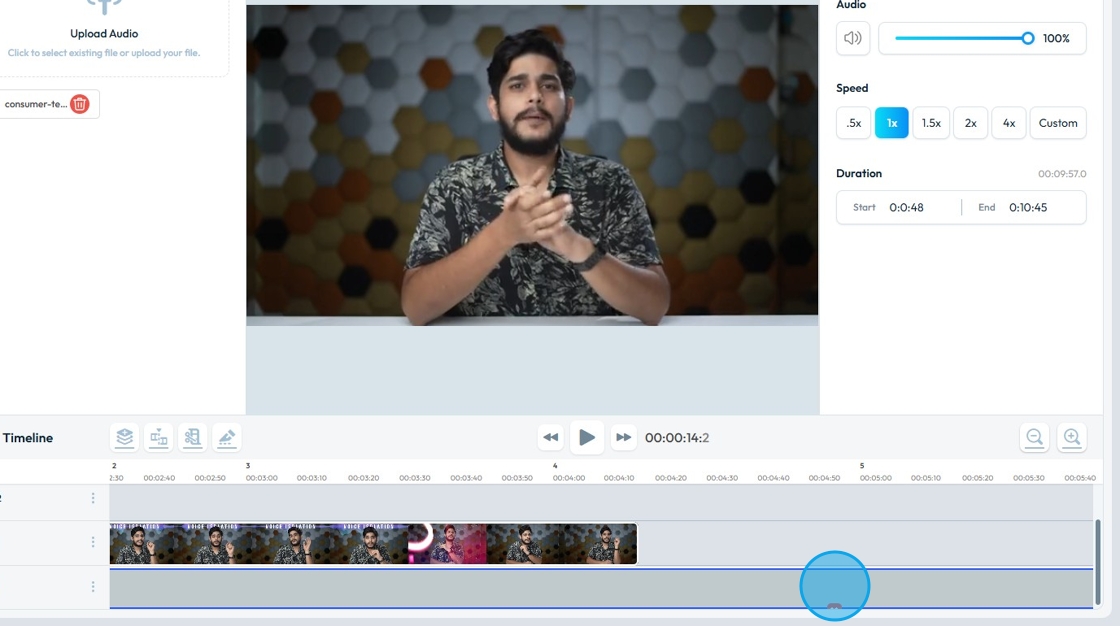Viewport: 1120px width, 626px height.
Task: Click timeline ruler at 00:03:00
Action: 261,478
